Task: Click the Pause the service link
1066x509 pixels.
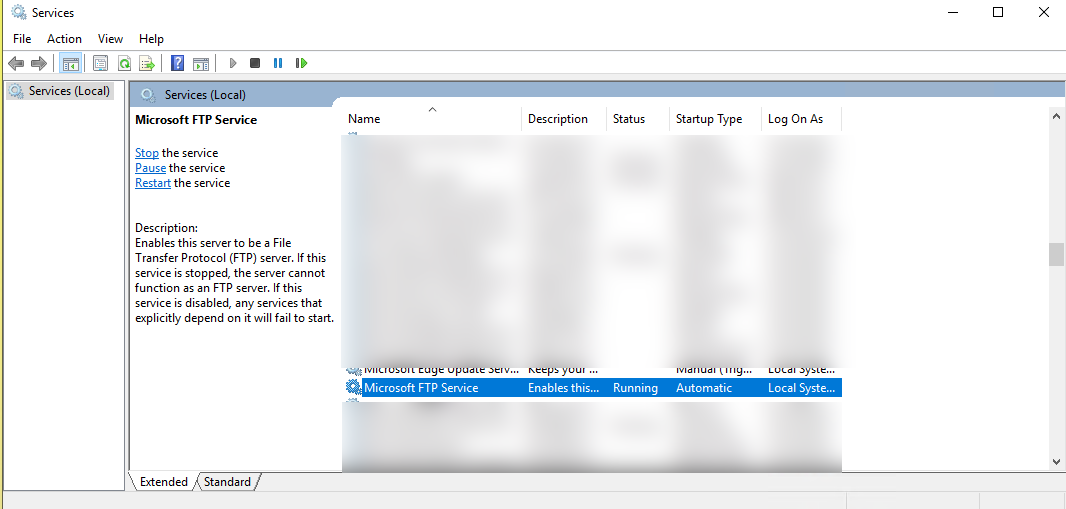Action: [x=150, y=168]
